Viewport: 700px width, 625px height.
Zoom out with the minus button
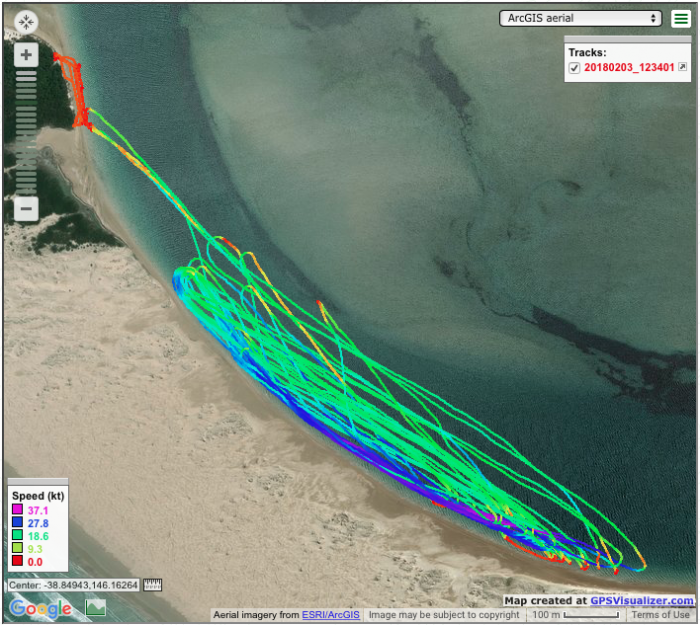26,210
